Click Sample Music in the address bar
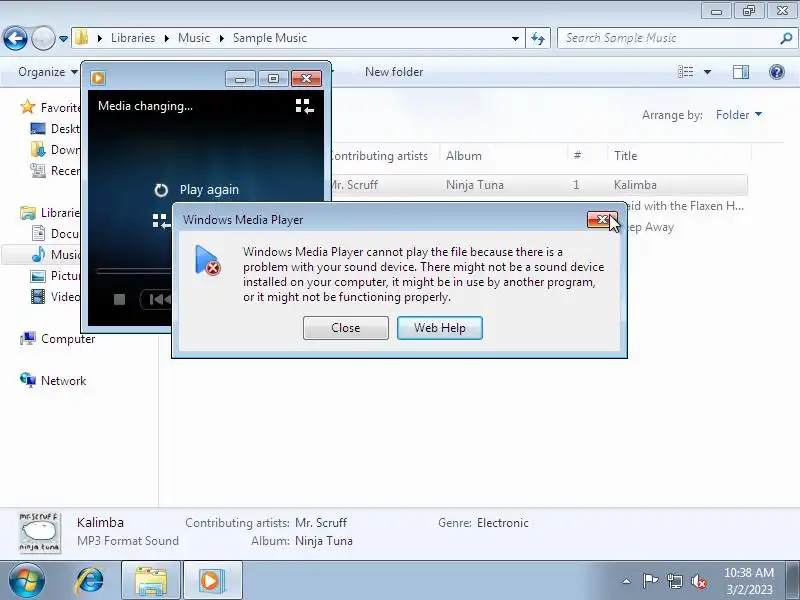The image size is (800, 600). tap(270, 38)
